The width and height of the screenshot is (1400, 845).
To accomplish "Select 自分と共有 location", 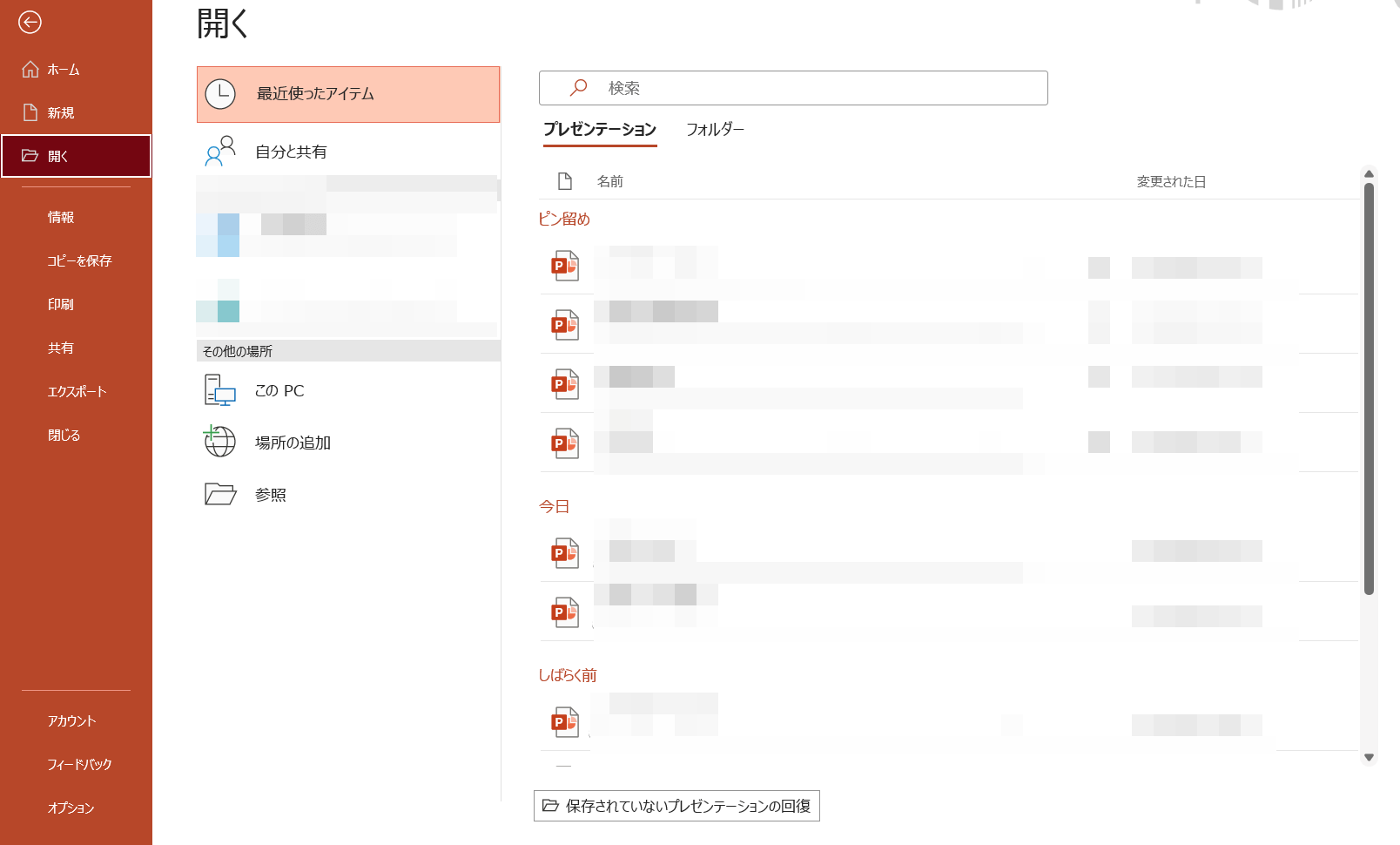I will pos(348,152).
